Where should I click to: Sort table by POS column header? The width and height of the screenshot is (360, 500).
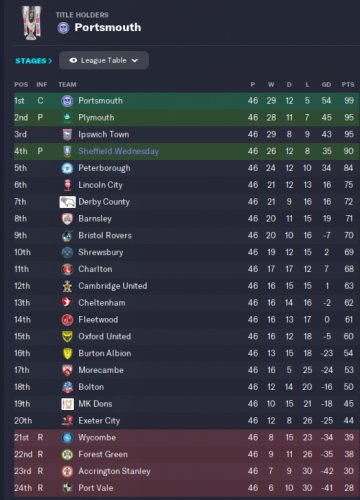[21, 85]
